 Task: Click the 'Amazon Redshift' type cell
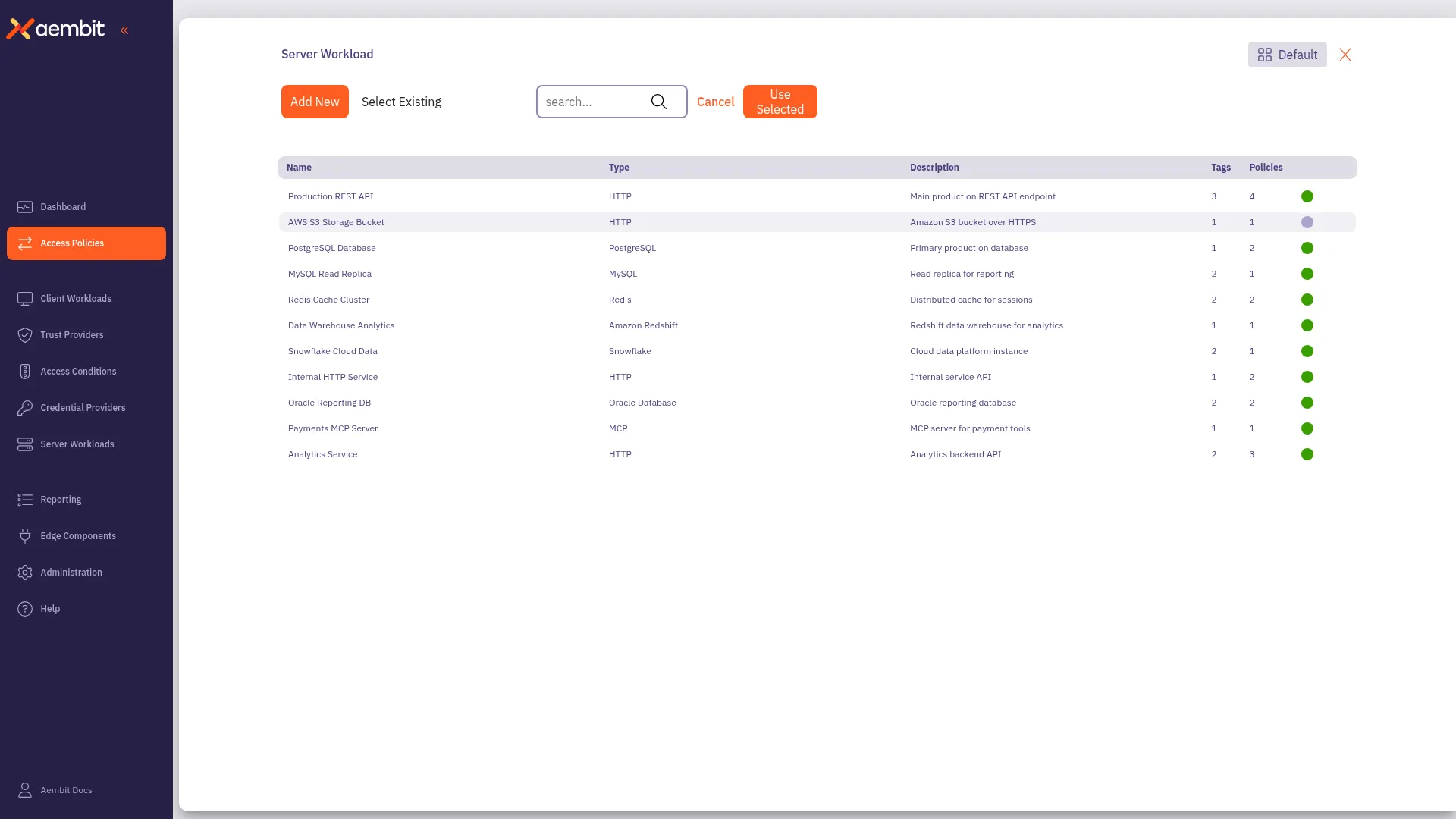tap(643, 325)
